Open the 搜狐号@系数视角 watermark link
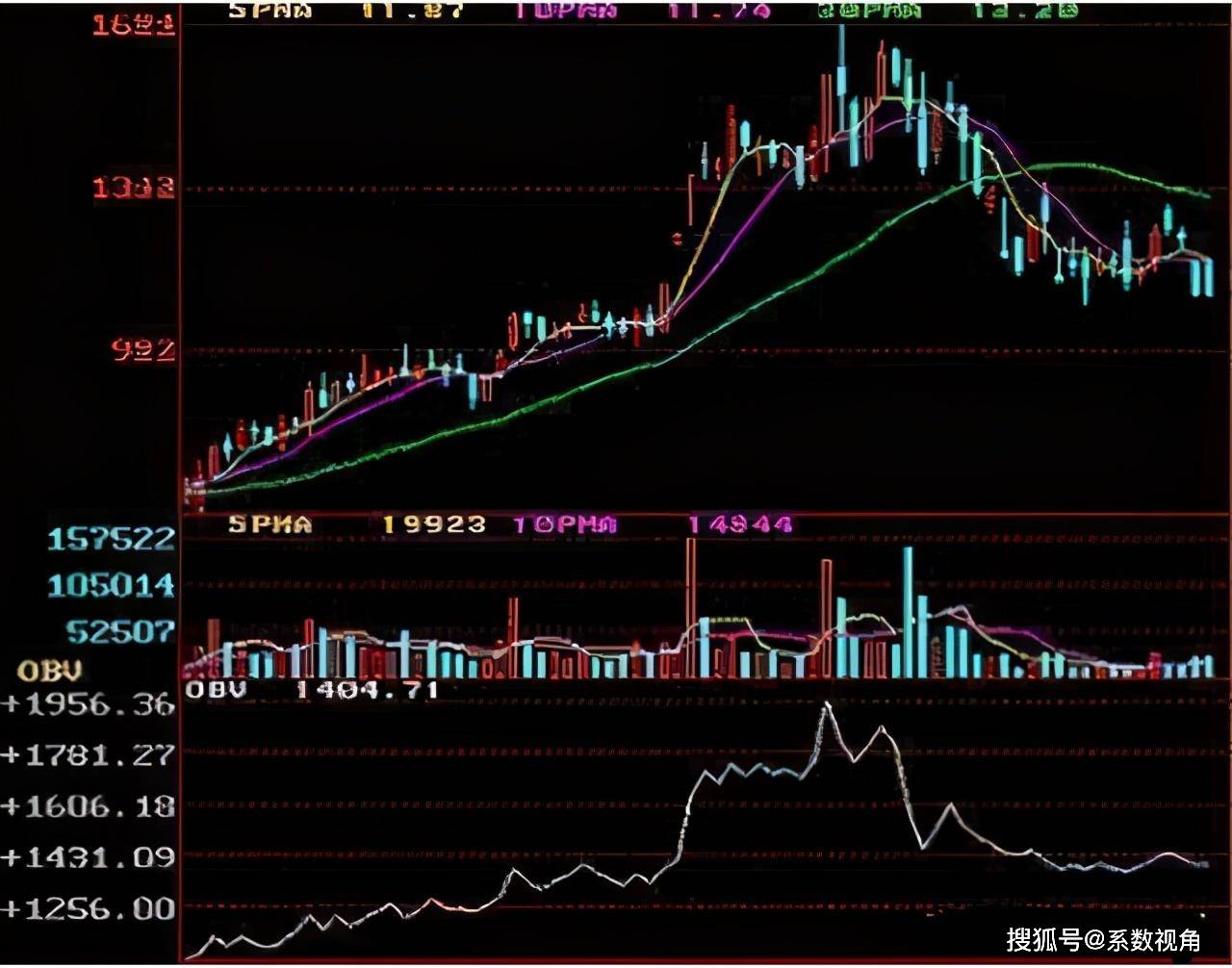Screen dimensions: 1232x968 (1103, 939)
